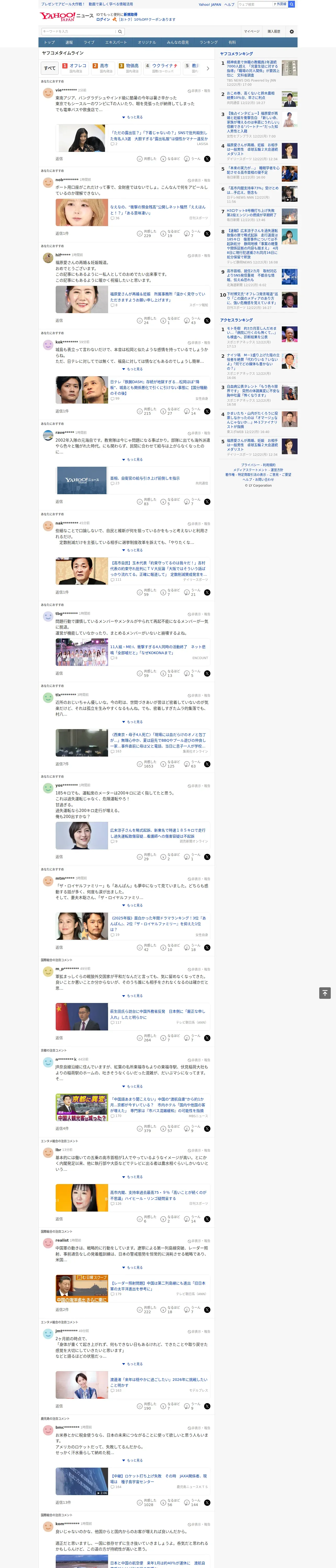
Task: Open the ランキング navigation tab
Action: pyautogui.click(x=209, y=43)
